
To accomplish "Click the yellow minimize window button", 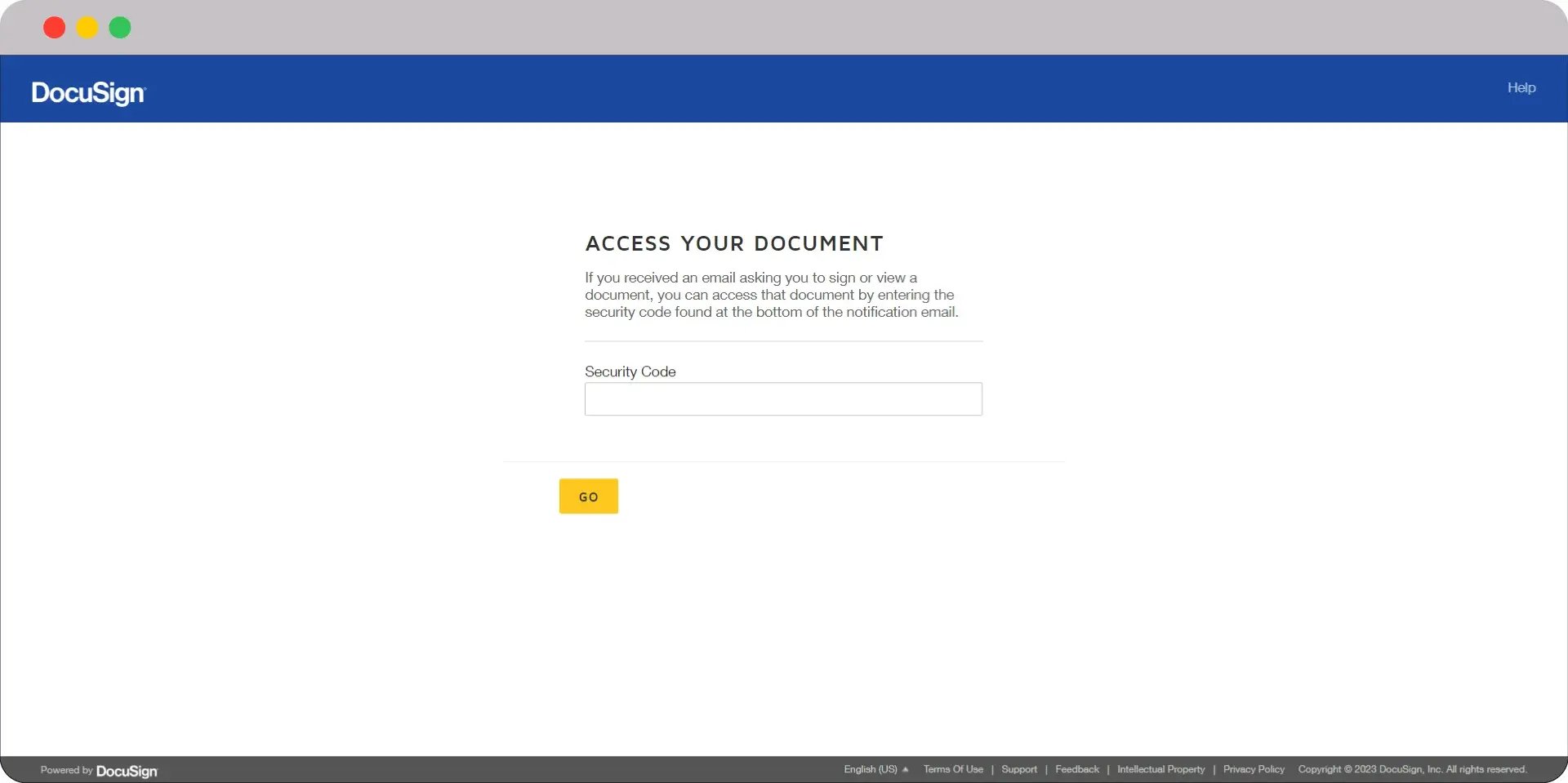I will (x=87, y=28).
